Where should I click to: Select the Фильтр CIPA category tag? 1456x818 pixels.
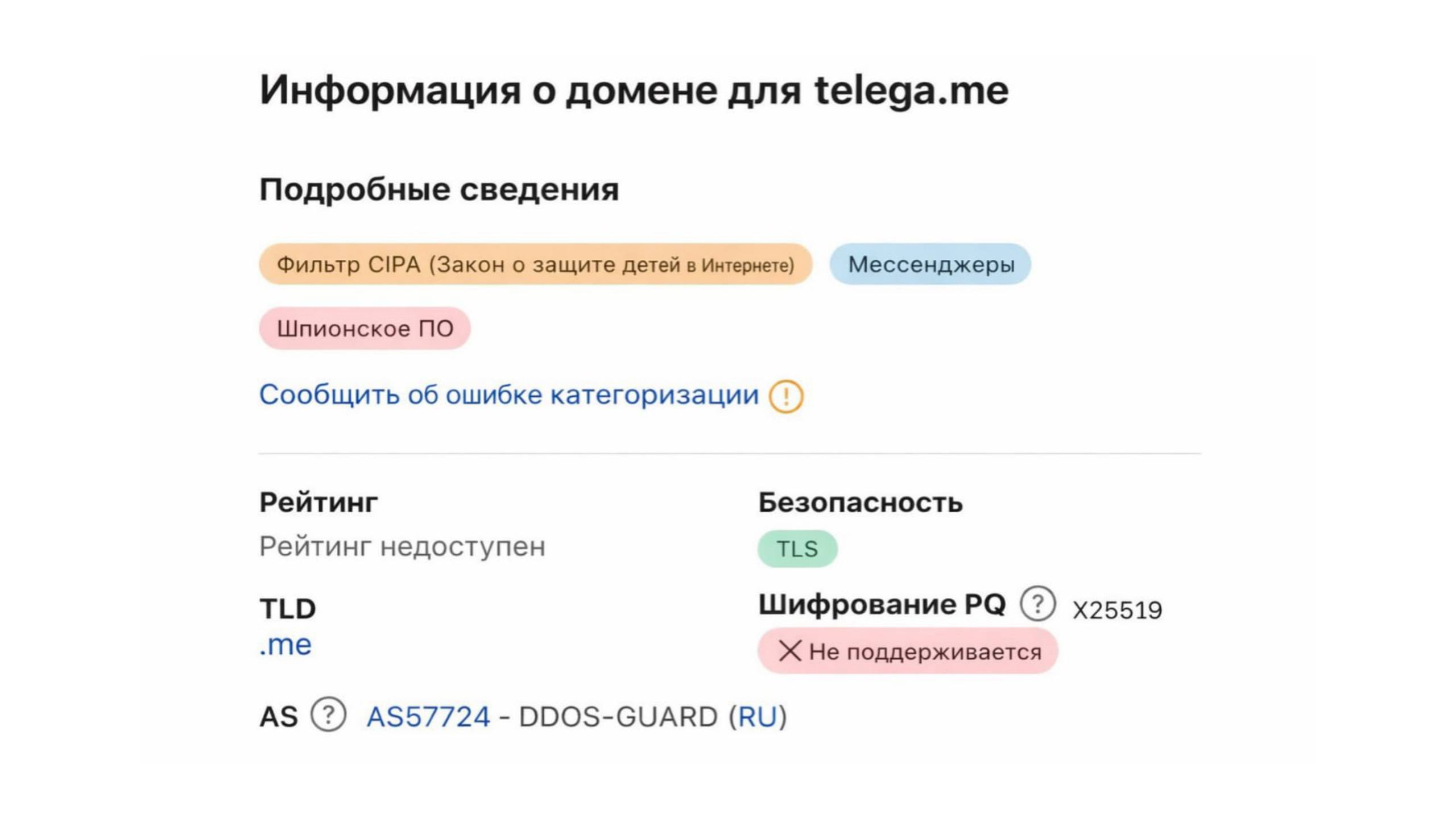[x=535, y=264]
